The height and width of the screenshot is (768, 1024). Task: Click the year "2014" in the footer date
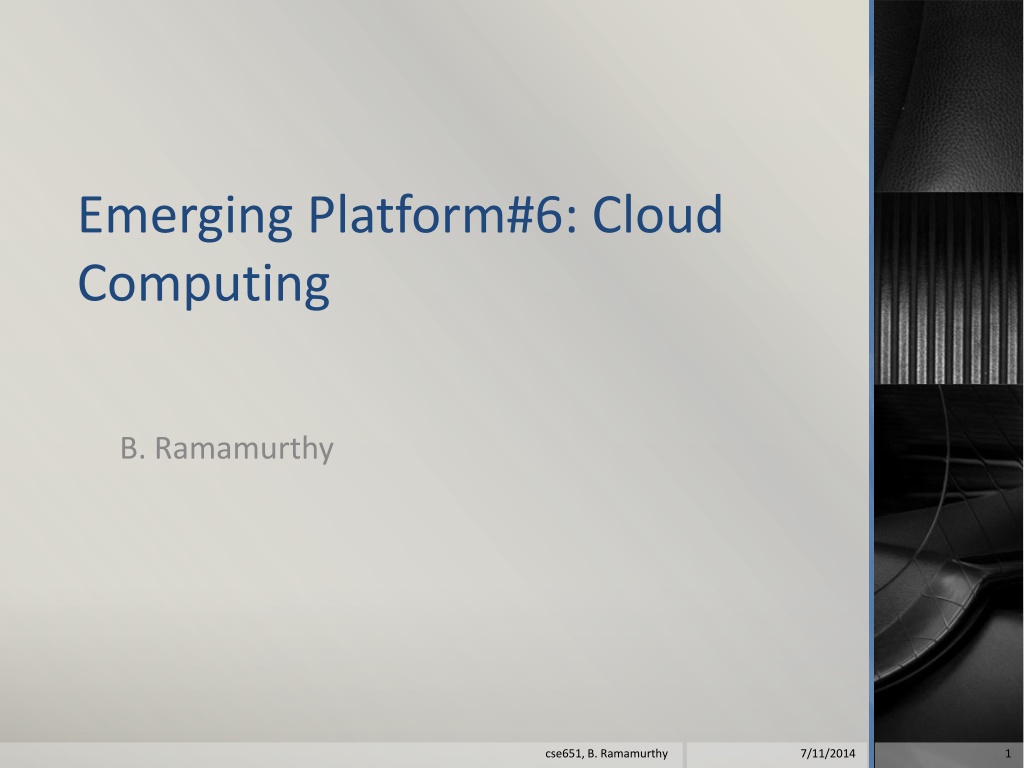coord(842,754)
